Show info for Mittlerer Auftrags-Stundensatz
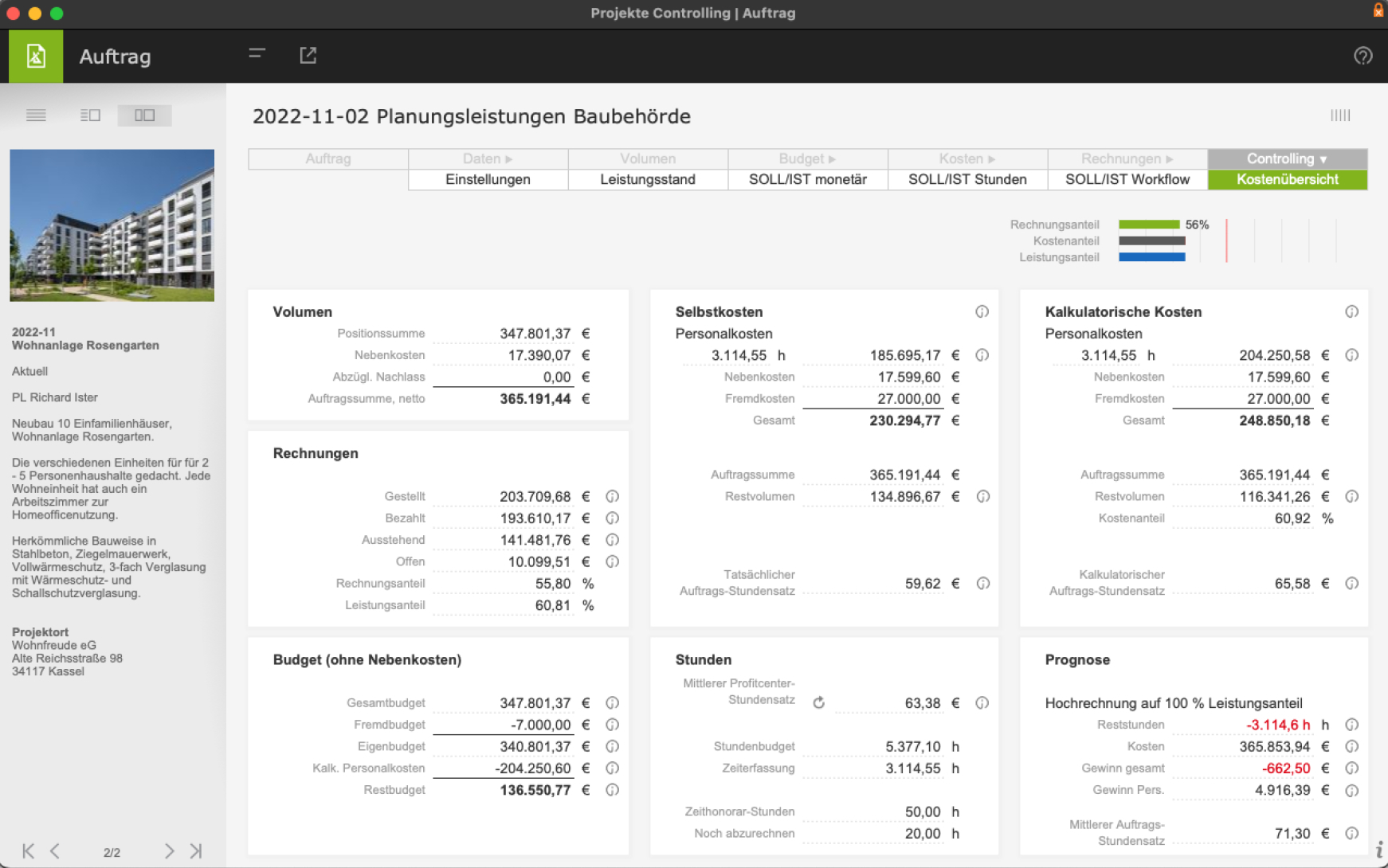The width and height of the screenshot is (1388, 868). (1351, 833)
